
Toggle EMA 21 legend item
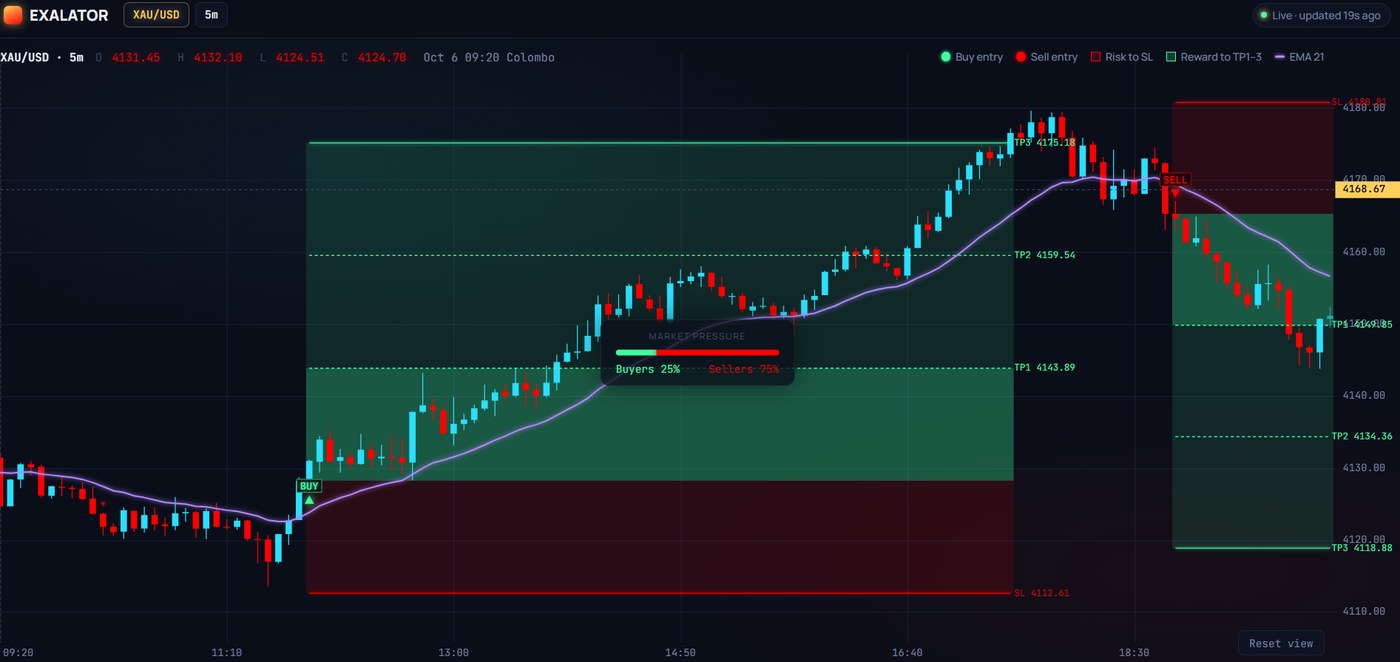coord(1299,57)
